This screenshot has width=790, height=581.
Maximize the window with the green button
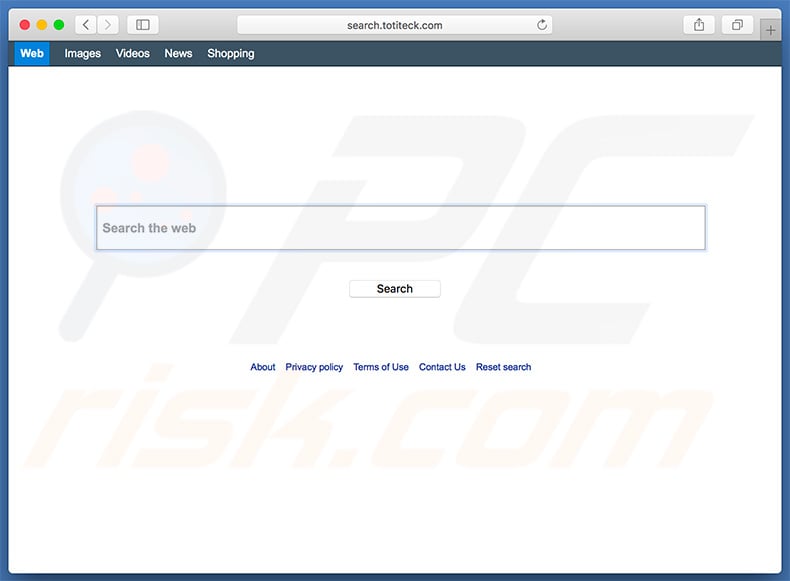[x=59, y=25]
